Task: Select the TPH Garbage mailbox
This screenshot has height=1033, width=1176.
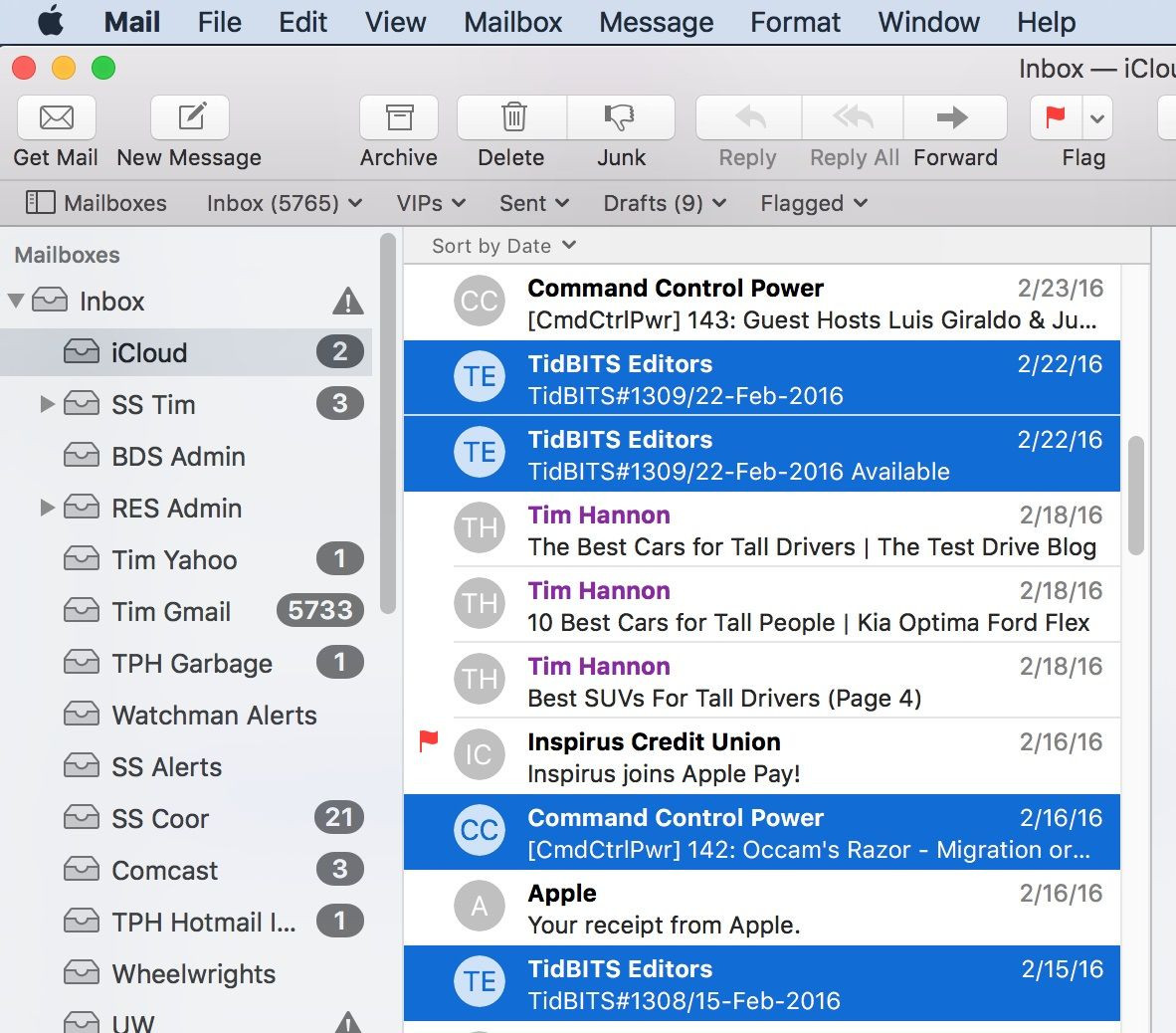Action: click(x=186, y=663)
